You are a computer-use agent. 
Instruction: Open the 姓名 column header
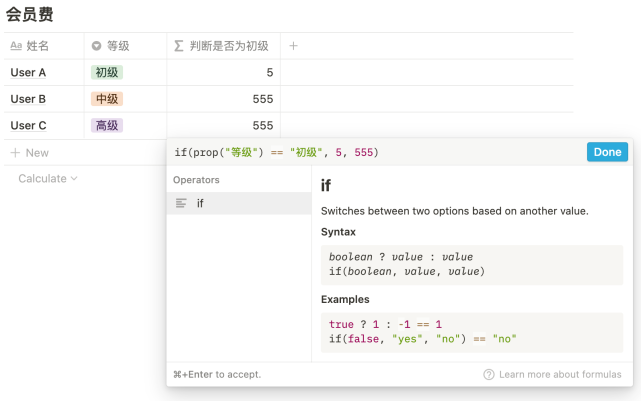[x=38, y=46]
